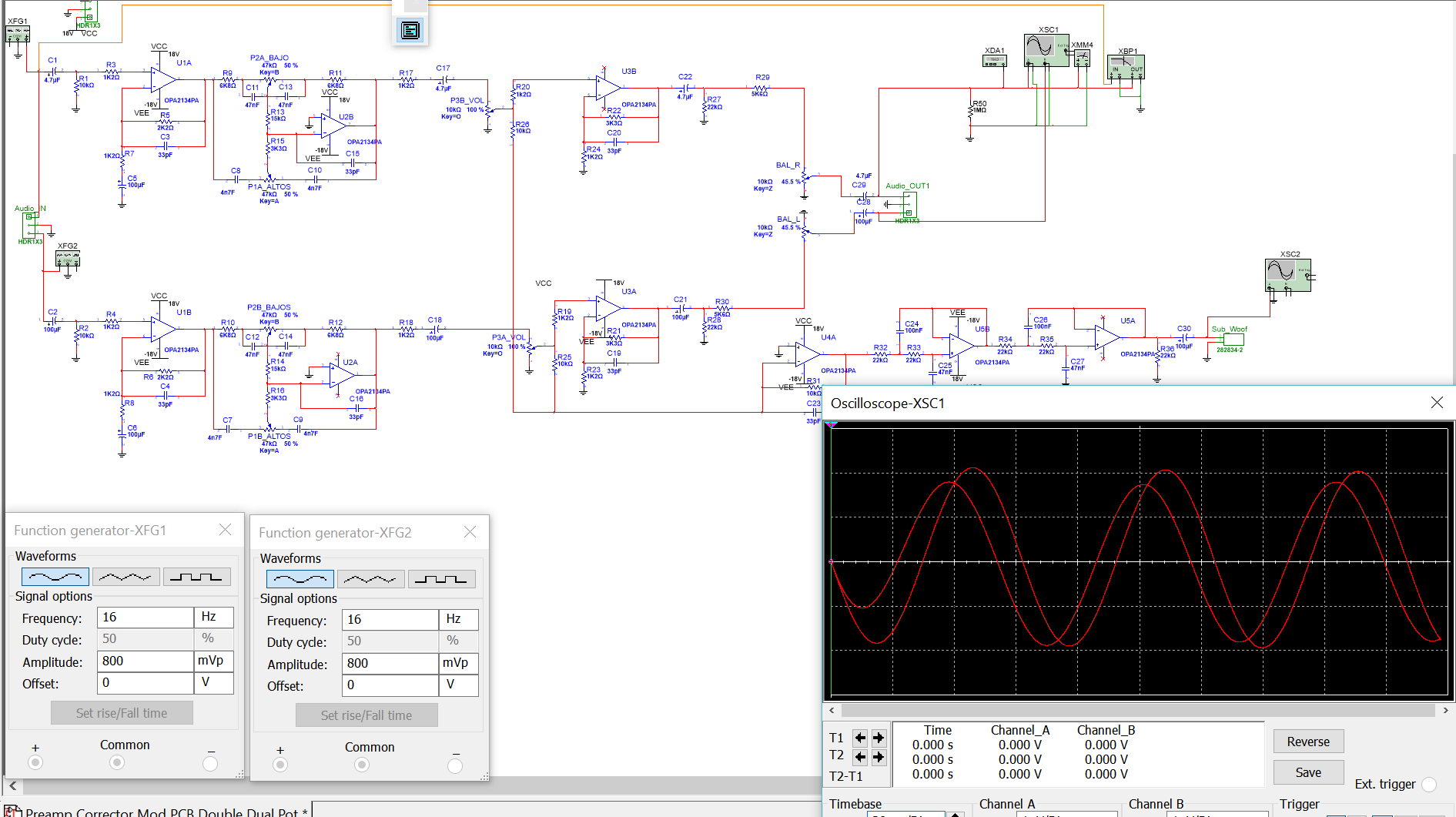Click the T1 cursor marker atop oscilloscope display
The height and width of the screenshot is (817, 1456).
coord(831,424)
